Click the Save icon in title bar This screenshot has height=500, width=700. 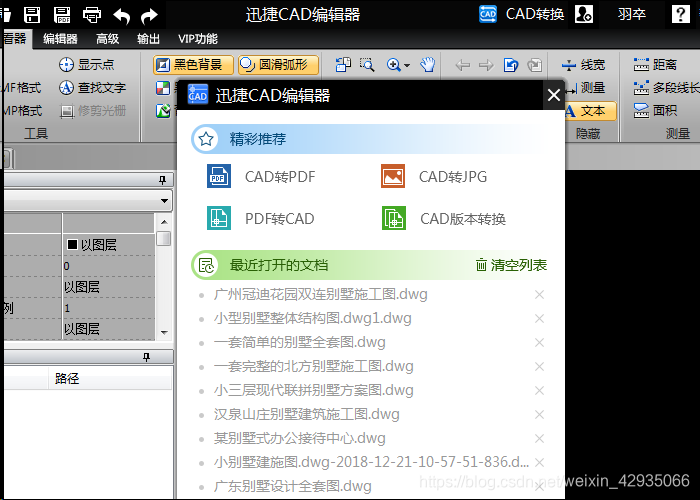[x=32, y=15]
